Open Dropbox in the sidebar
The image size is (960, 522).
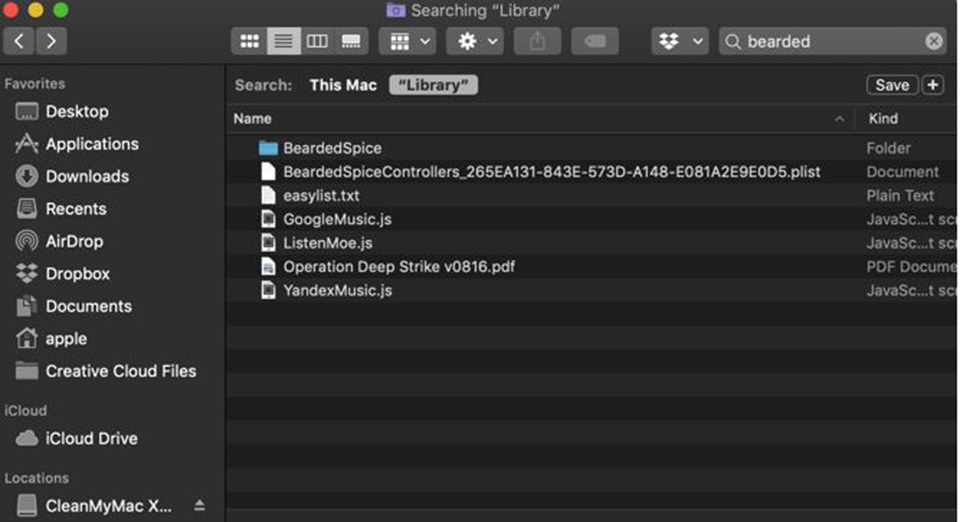tap(77, 274)
